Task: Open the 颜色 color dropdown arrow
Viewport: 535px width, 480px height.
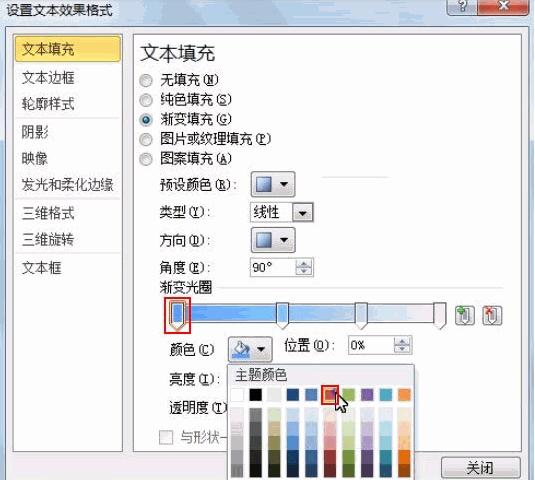Action: 261,349
